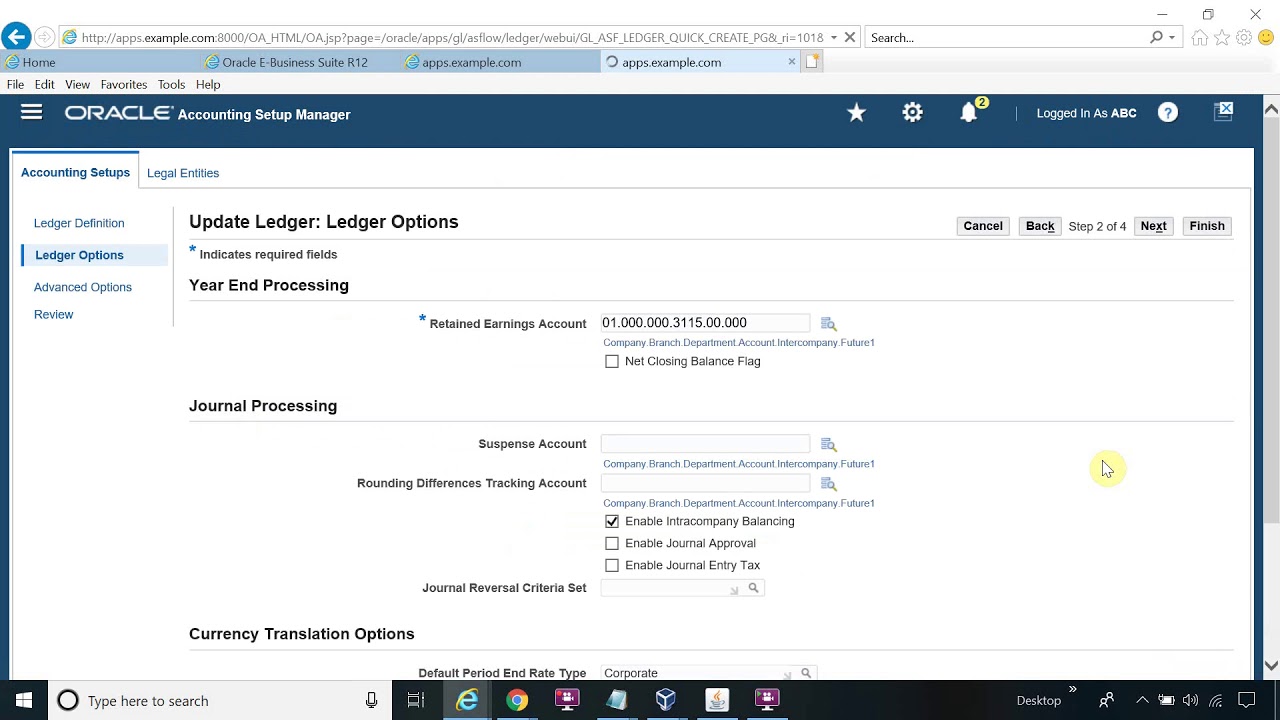1280x720 pixels.
Task: Open Chrome from the taskbar
Action: [517, 701]
